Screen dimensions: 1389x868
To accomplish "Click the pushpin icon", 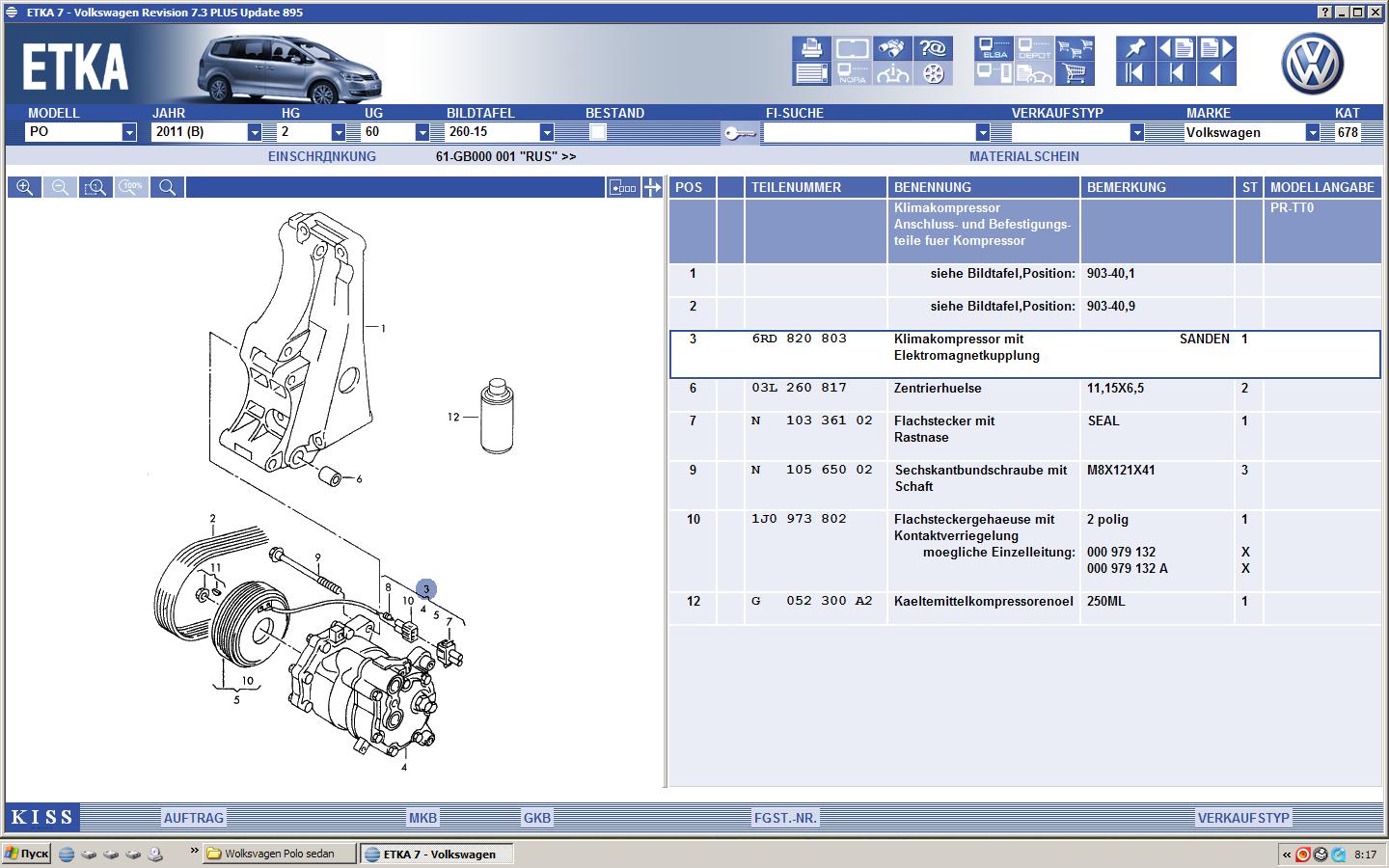I will [1134, 48].
